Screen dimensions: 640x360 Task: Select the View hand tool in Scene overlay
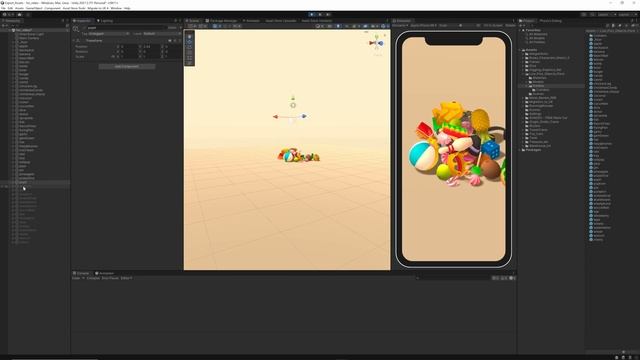tap(189, 37)
